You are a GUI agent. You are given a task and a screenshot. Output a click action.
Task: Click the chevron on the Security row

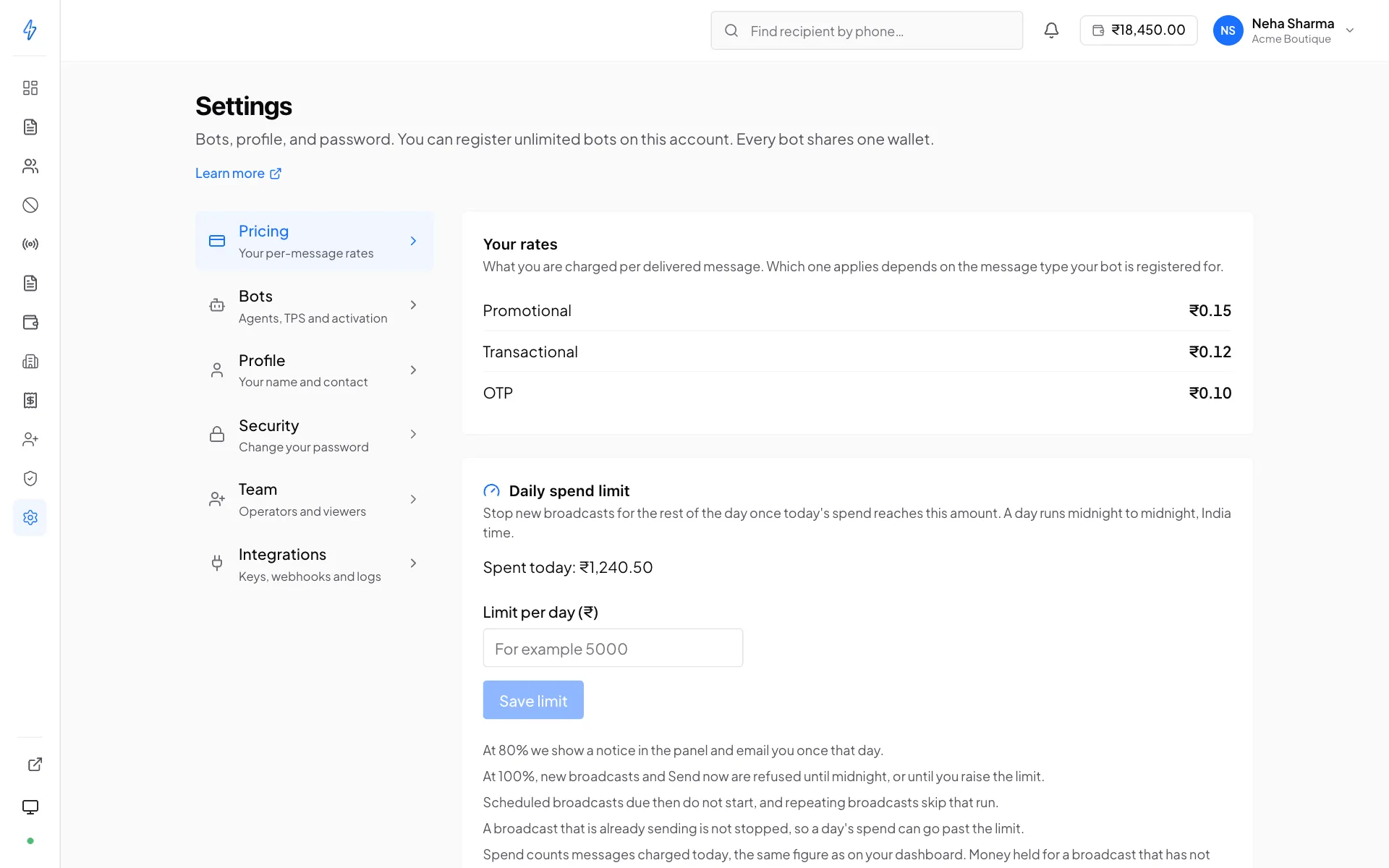pyautogui.click(x=413, y=434)
